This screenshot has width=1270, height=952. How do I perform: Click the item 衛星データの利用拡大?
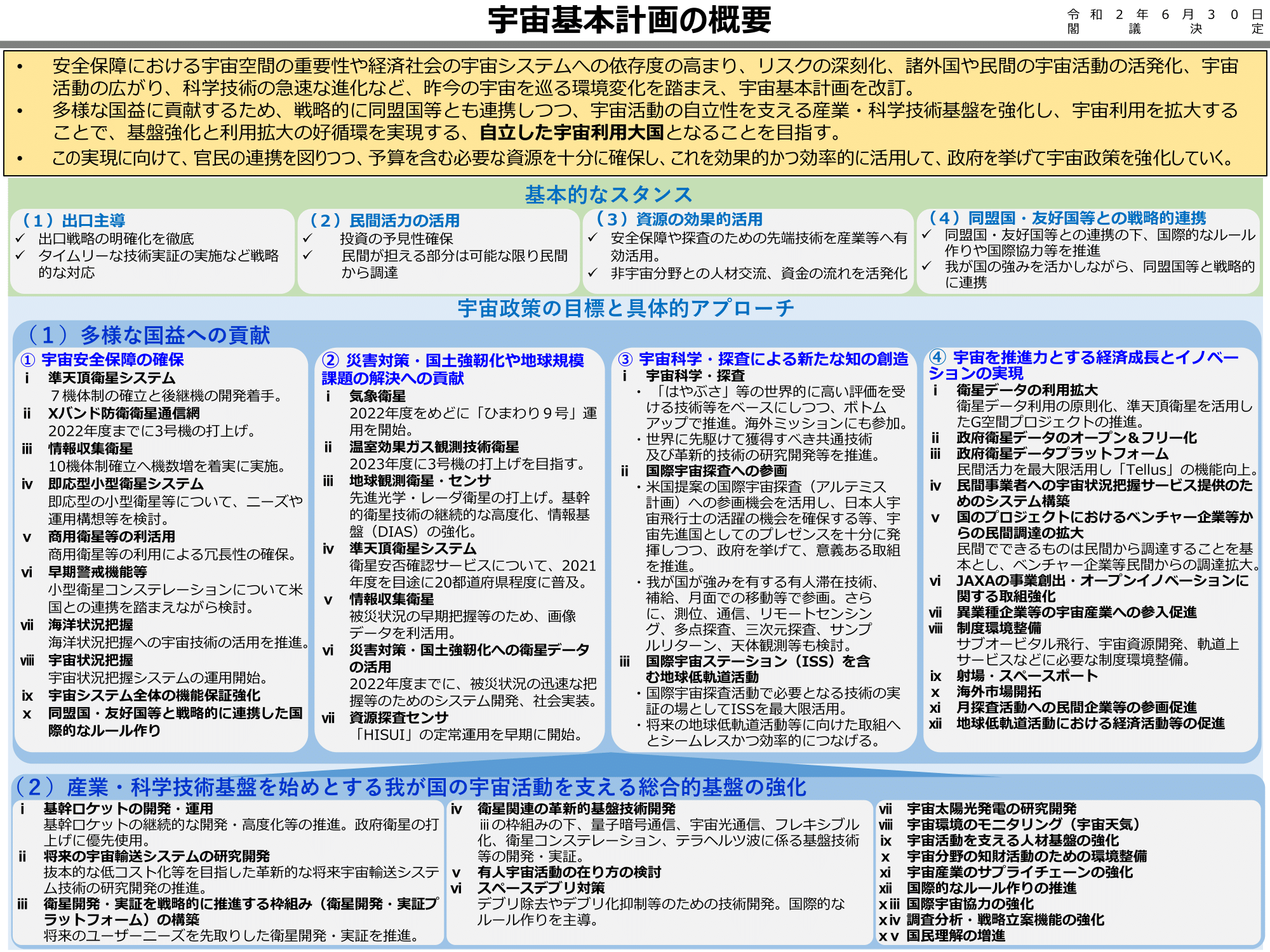1027,390
